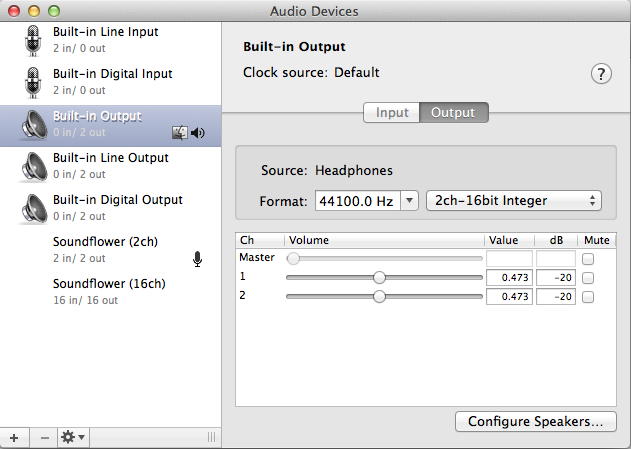Viewport: 631px width, 449px height.
Task: Click the Soundflower (2ch) default input microphone icon
Action: 198,260
